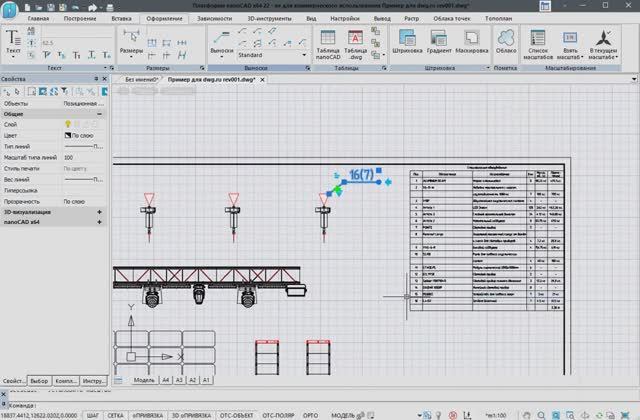Screen dimensions: 640x420
Task: Click the pan hand icon in status bar
Action: pos(527,415)
